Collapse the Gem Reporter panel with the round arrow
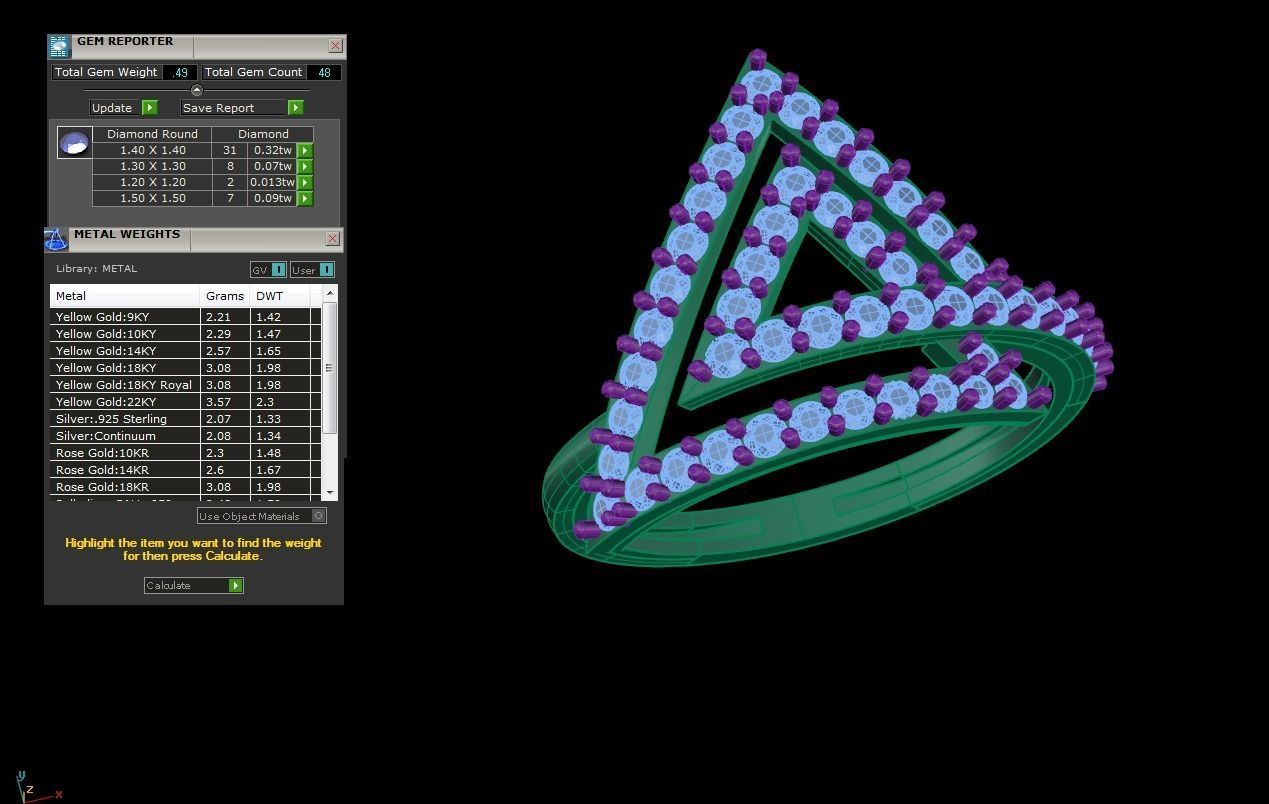Viewport: 1269px width, 804px height. (197, 90)
